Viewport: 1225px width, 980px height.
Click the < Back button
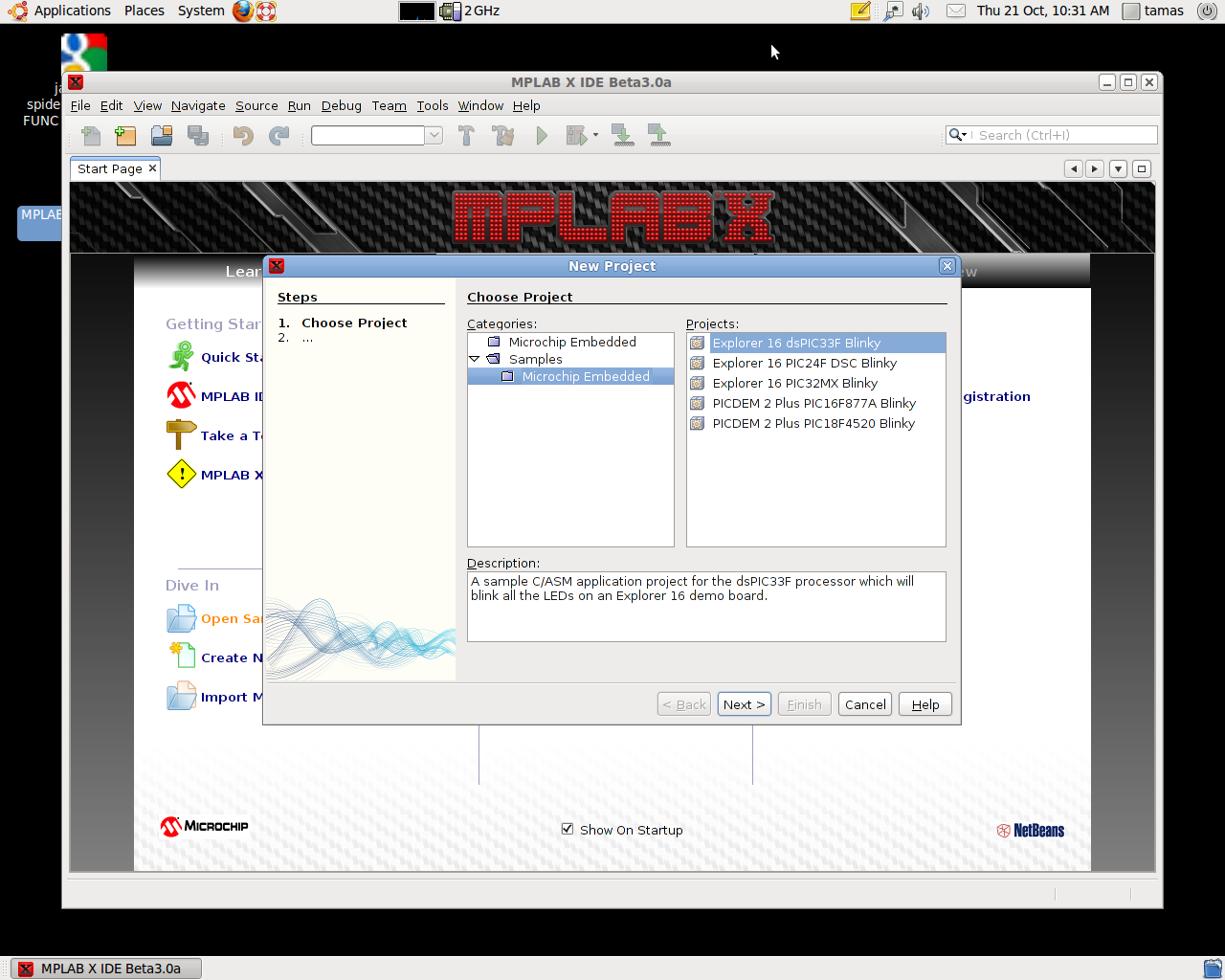tap(684, 704)
